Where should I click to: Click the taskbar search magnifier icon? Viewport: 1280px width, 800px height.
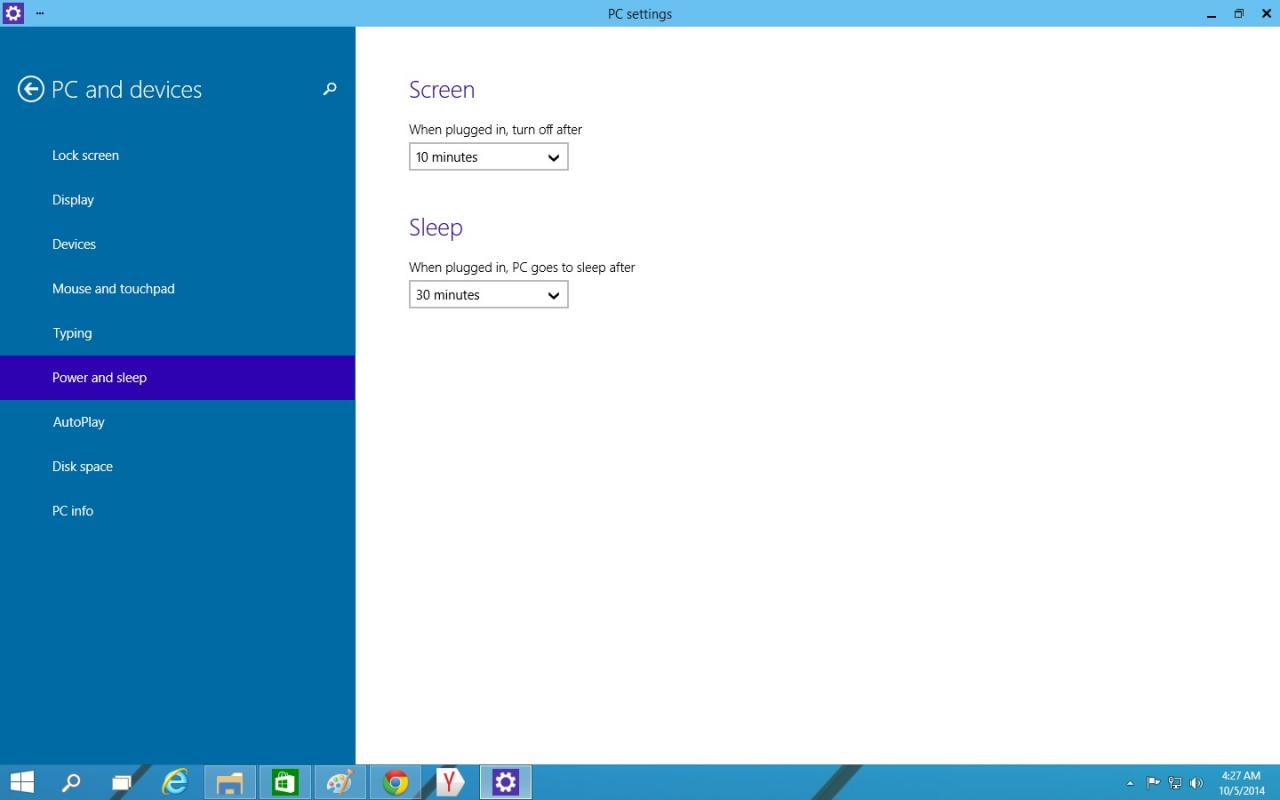71,782
